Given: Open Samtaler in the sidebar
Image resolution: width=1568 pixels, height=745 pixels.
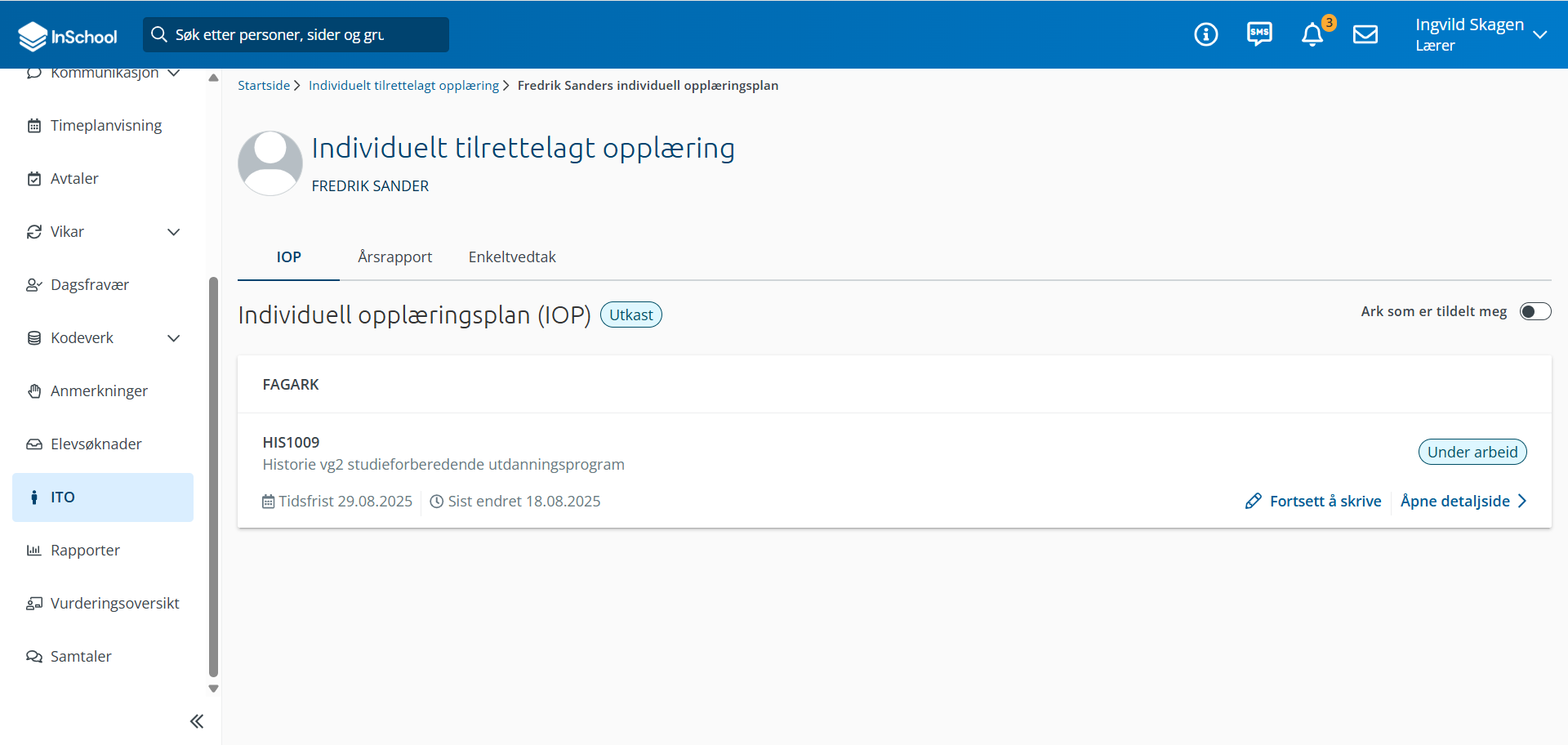Looking at the screenshot, I should point(103,657).
